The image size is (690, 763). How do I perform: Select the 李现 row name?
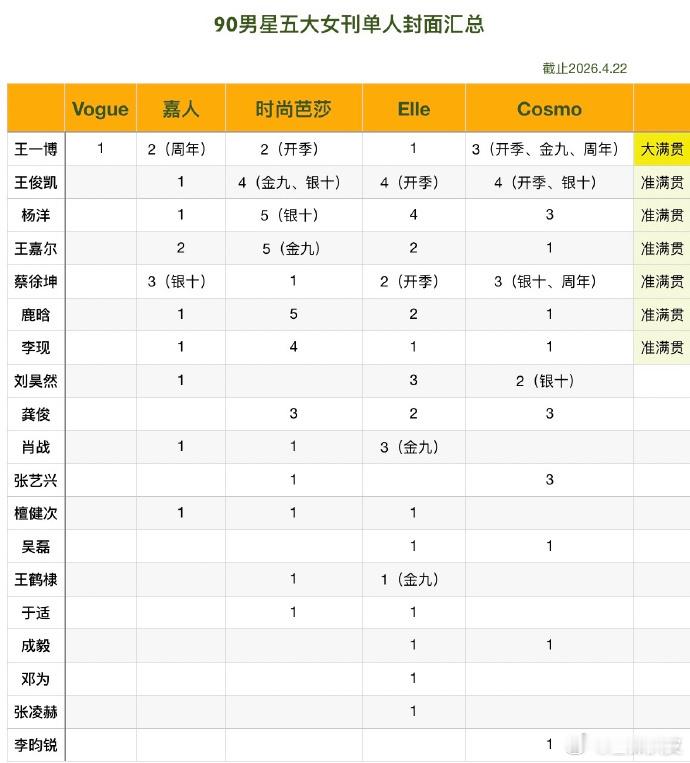pyautogui.click(x=36, y=347)
